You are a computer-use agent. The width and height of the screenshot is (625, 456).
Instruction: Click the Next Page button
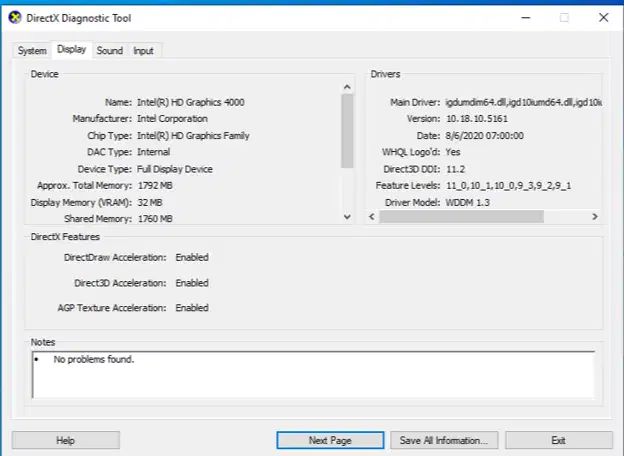coord(330,440)
